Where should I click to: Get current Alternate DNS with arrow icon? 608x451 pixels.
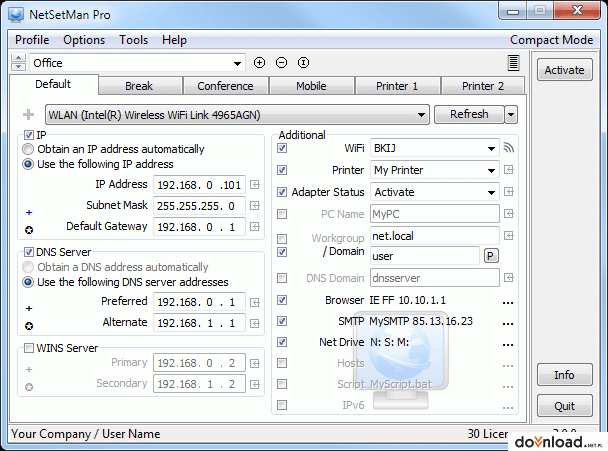(255, 323)
